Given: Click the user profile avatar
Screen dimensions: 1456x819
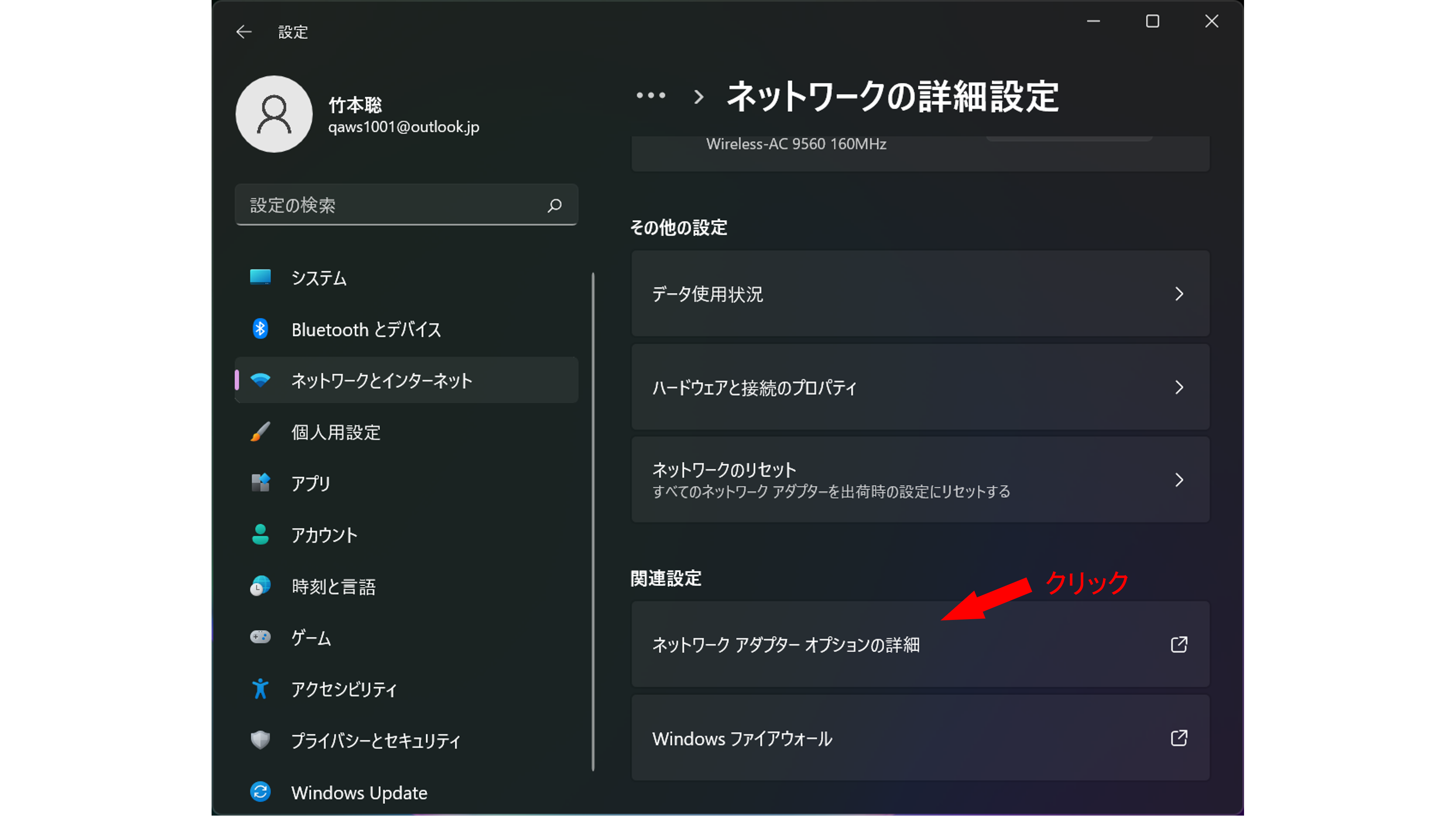Looking at the screenshot, I should coord(274,114).
